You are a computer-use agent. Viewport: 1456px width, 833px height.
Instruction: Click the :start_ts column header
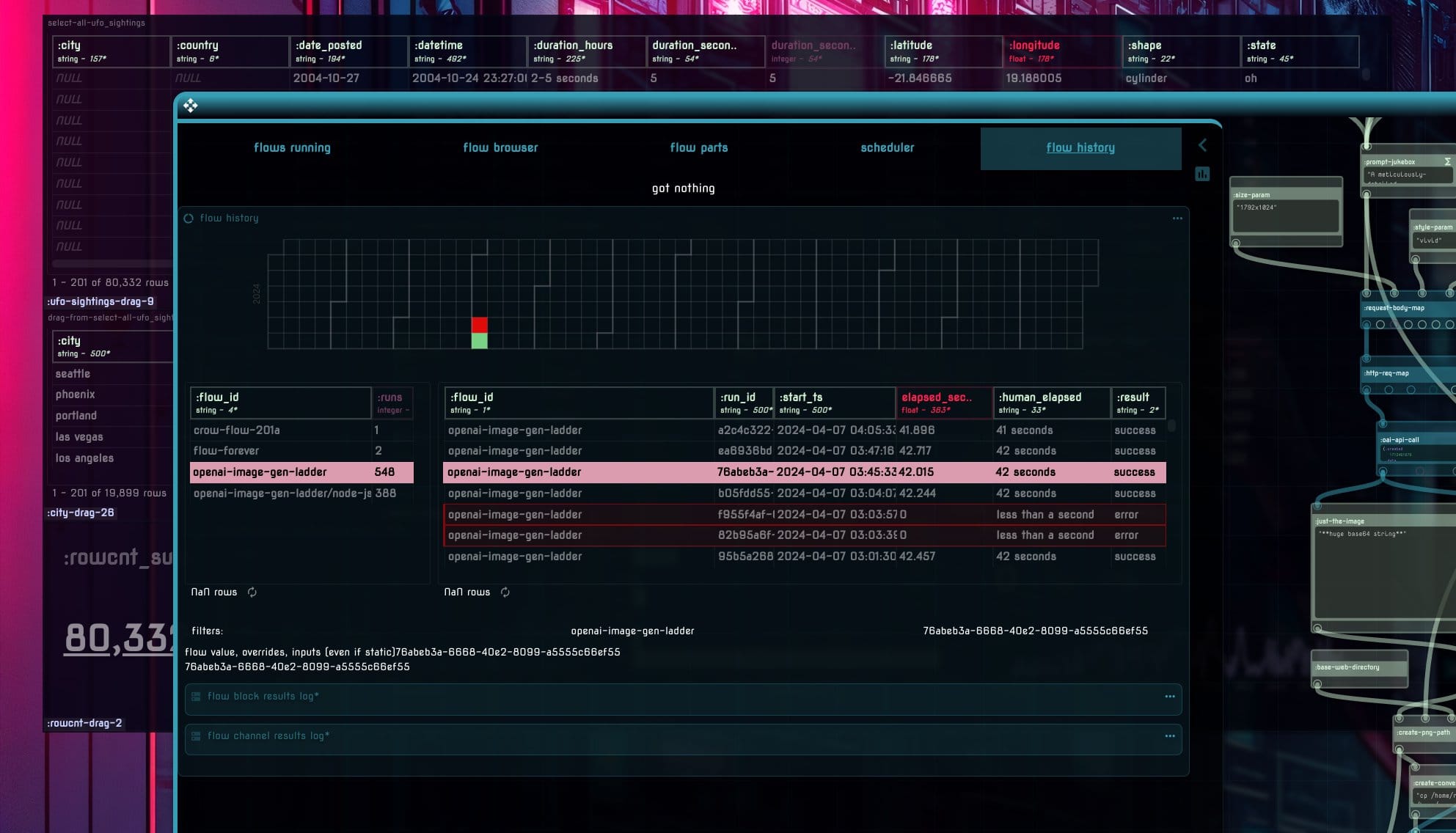(835, 403)
